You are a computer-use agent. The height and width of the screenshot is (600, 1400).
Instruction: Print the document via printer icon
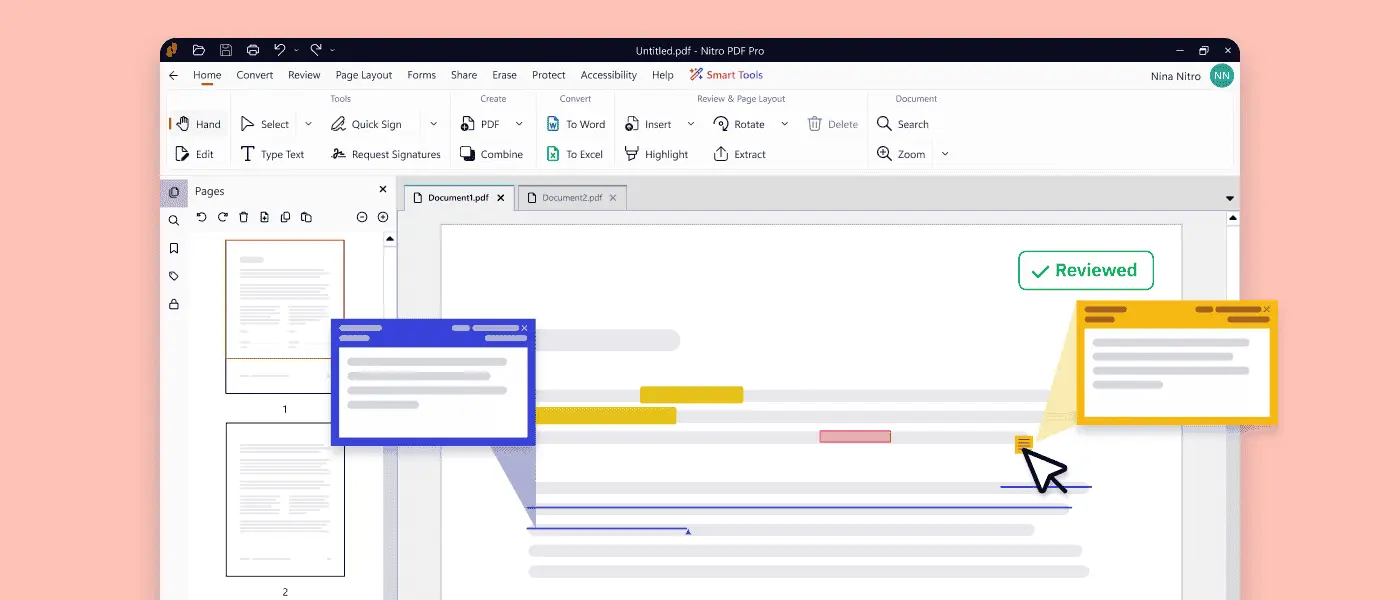coord(253,50)
